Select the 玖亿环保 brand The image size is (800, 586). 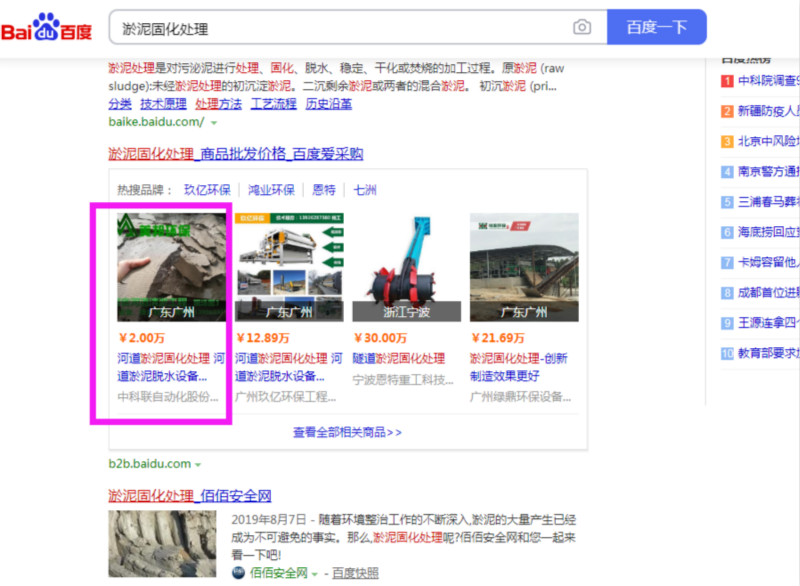pyautogui.click(x=207, y=190)
